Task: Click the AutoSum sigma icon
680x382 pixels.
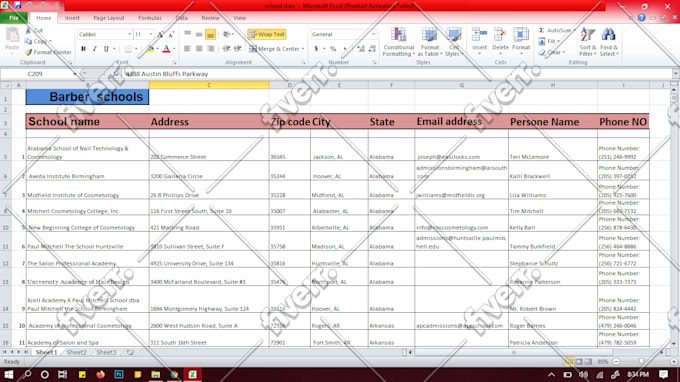Action: (x=542, y=30)
